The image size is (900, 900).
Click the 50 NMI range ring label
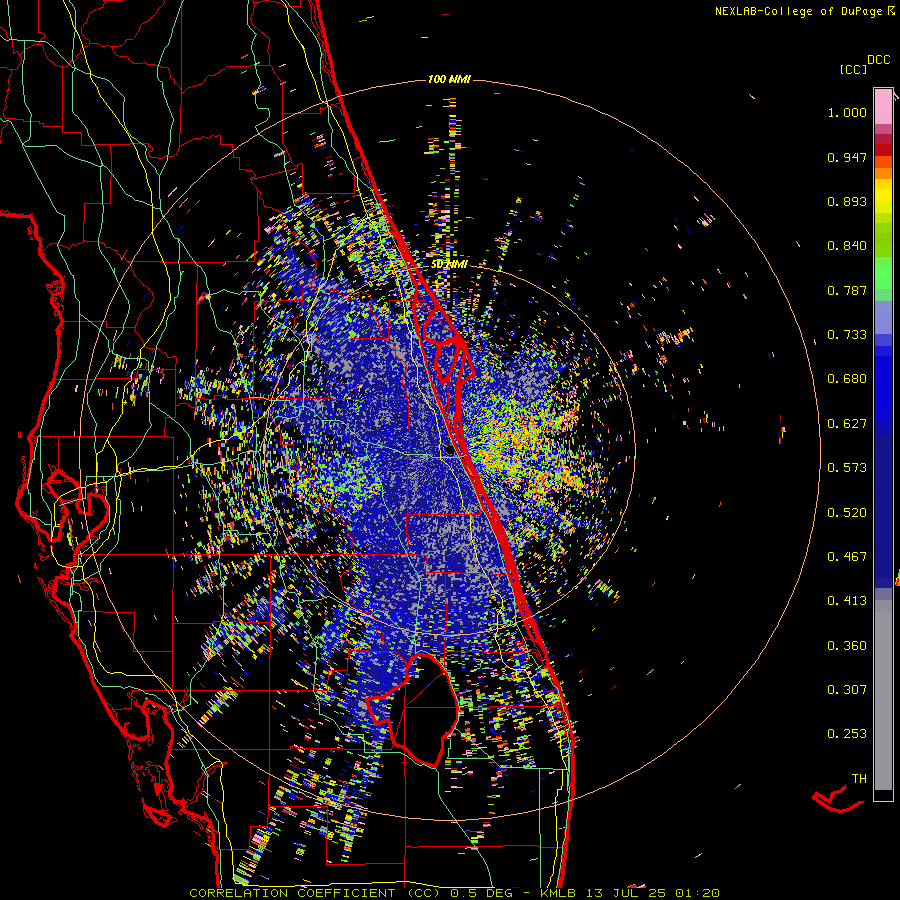(449, 265)
